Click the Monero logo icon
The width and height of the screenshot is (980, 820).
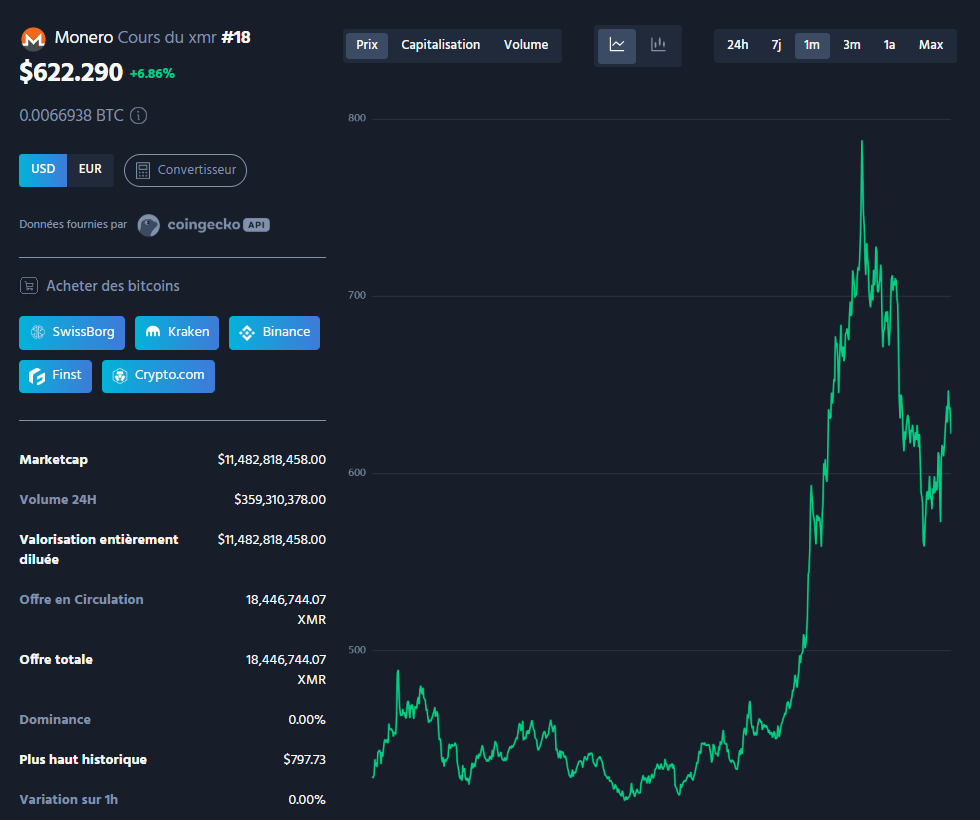[x=33, y=37]
